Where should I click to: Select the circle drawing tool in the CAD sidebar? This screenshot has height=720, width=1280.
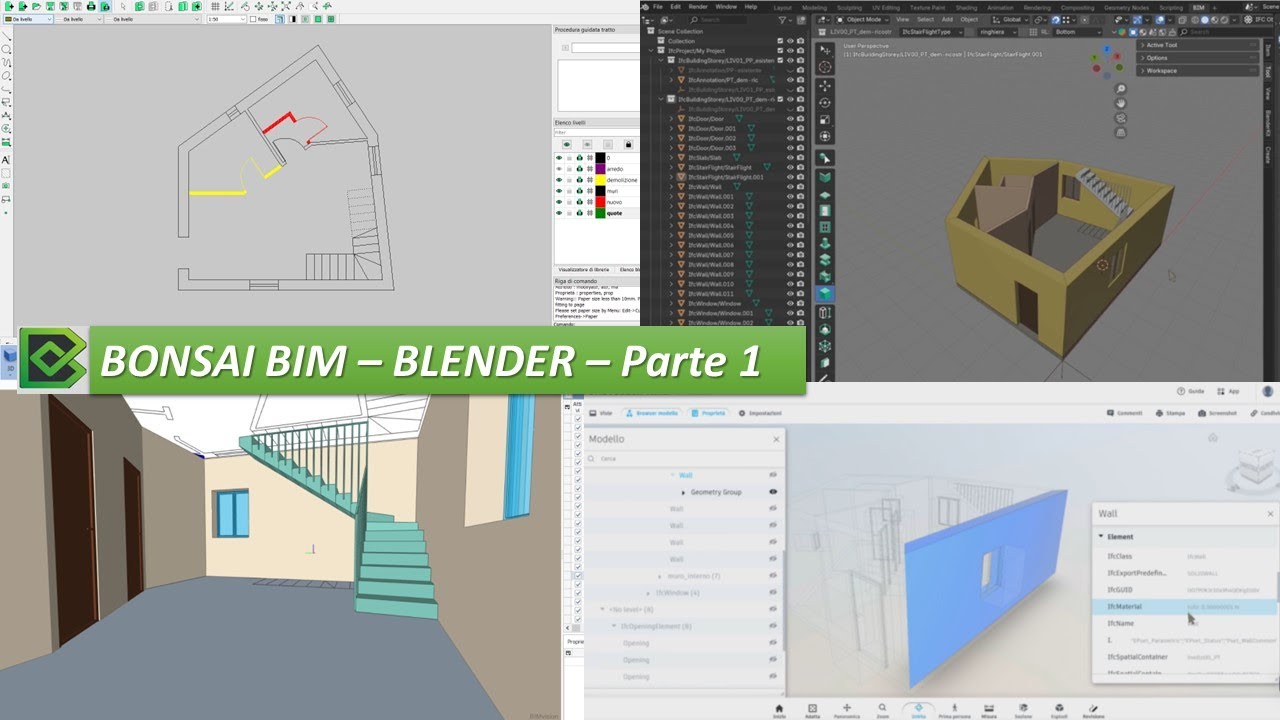point(6,49)
